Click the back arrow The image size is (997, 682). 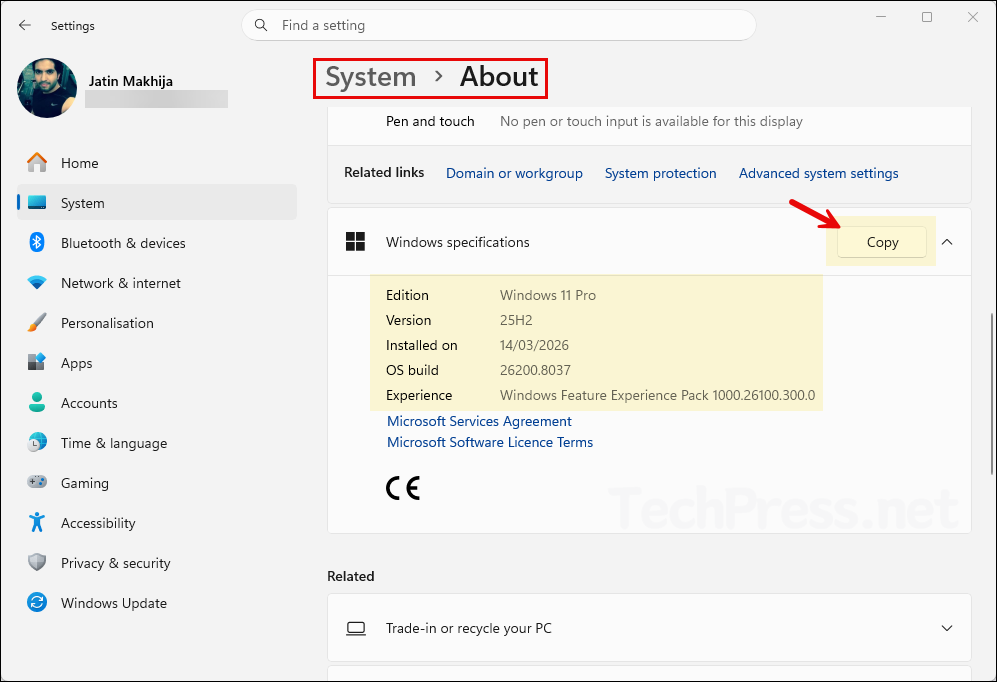pyautogui.click(x=24, y=25)
